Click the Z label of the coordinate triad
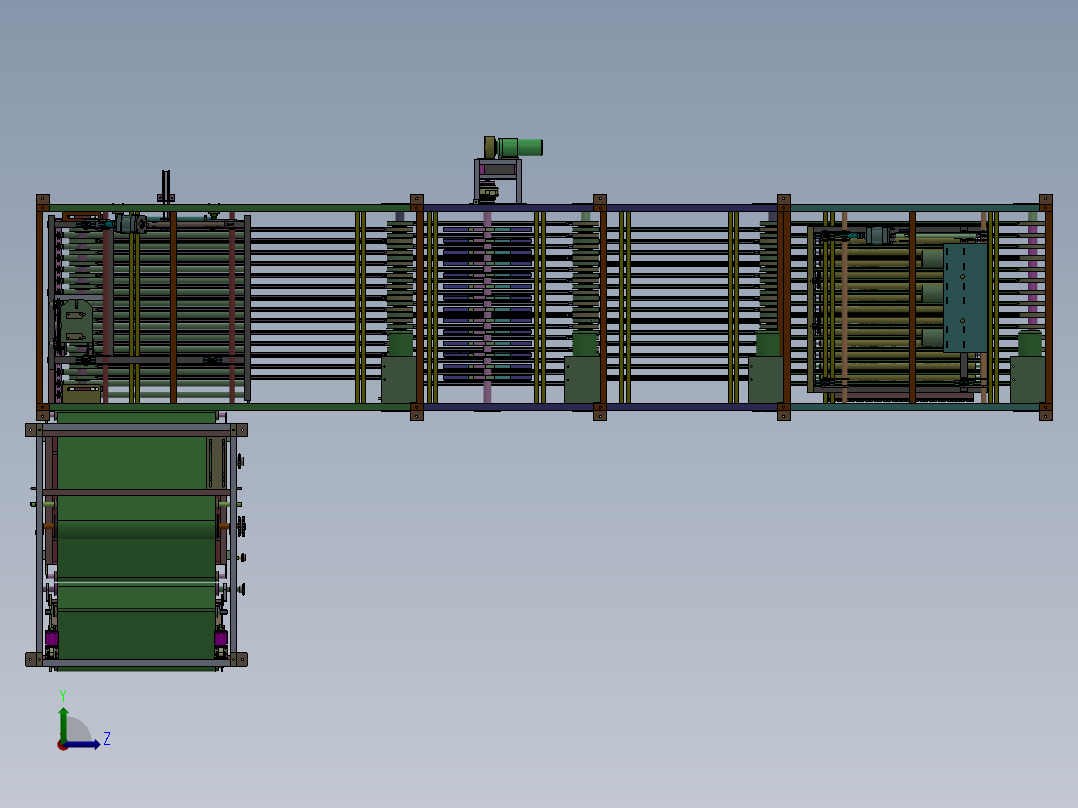This screenshot has height=808, width=1078. tap(107, 739)
